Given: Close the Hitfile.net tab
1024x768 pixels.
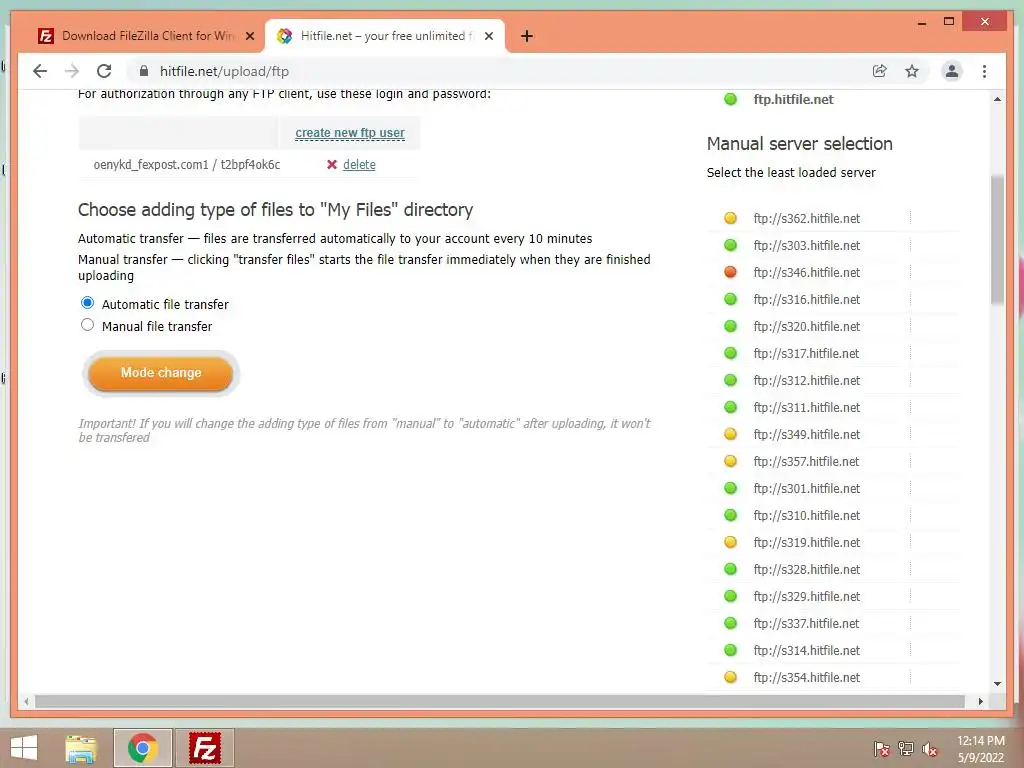Looking at the screenshot, I should 488,36.
